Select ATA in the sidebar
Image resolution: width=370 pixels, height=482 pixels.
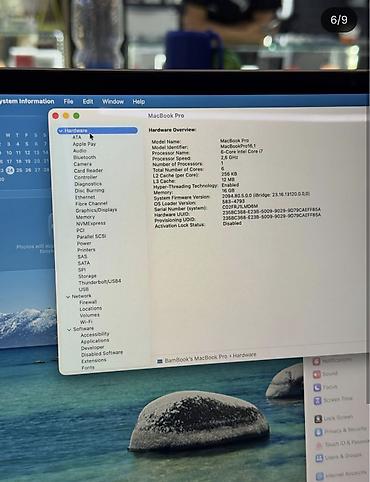coord(77,137)
